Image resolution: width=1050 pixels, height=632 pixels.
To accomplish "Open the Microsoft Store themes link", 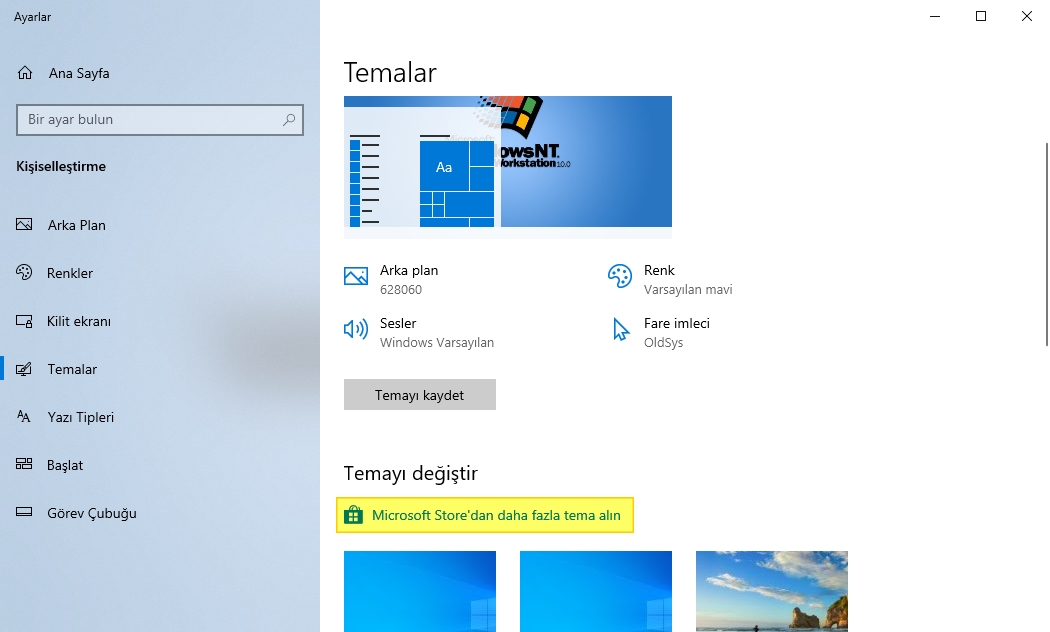I will click(x=485, y=515).
